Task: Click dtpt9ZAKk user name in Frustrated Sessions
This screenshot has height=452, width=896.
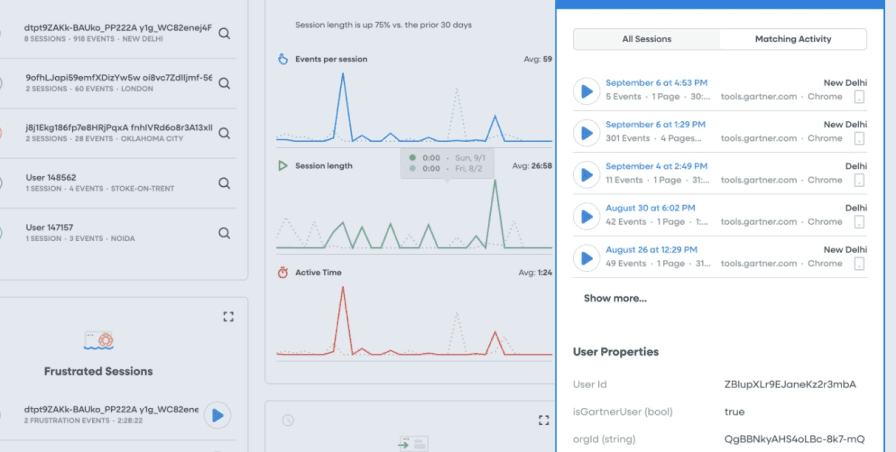Action: [111, 410]
